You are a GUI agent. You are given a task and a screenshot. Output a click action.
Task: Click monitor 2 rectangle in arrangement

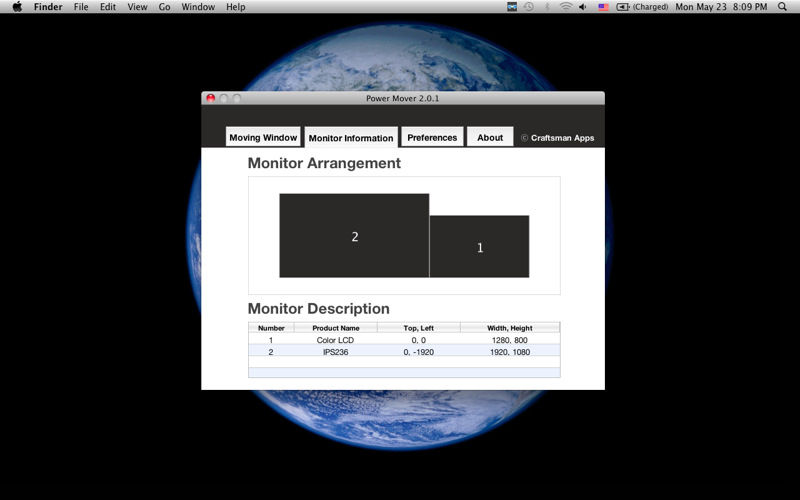(x=354, y=236)
